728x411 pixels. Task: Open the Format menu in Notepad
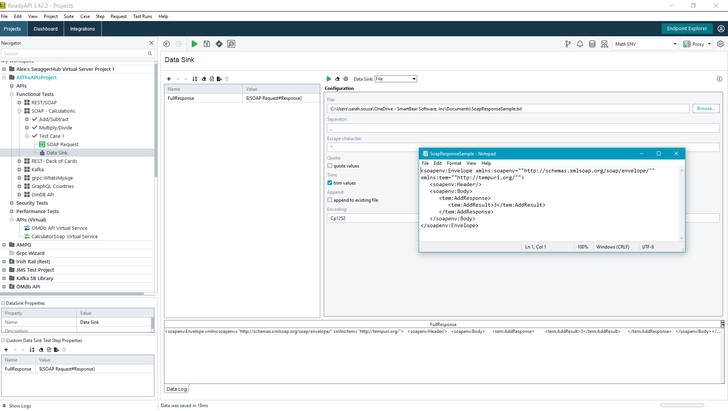[453, 163]
